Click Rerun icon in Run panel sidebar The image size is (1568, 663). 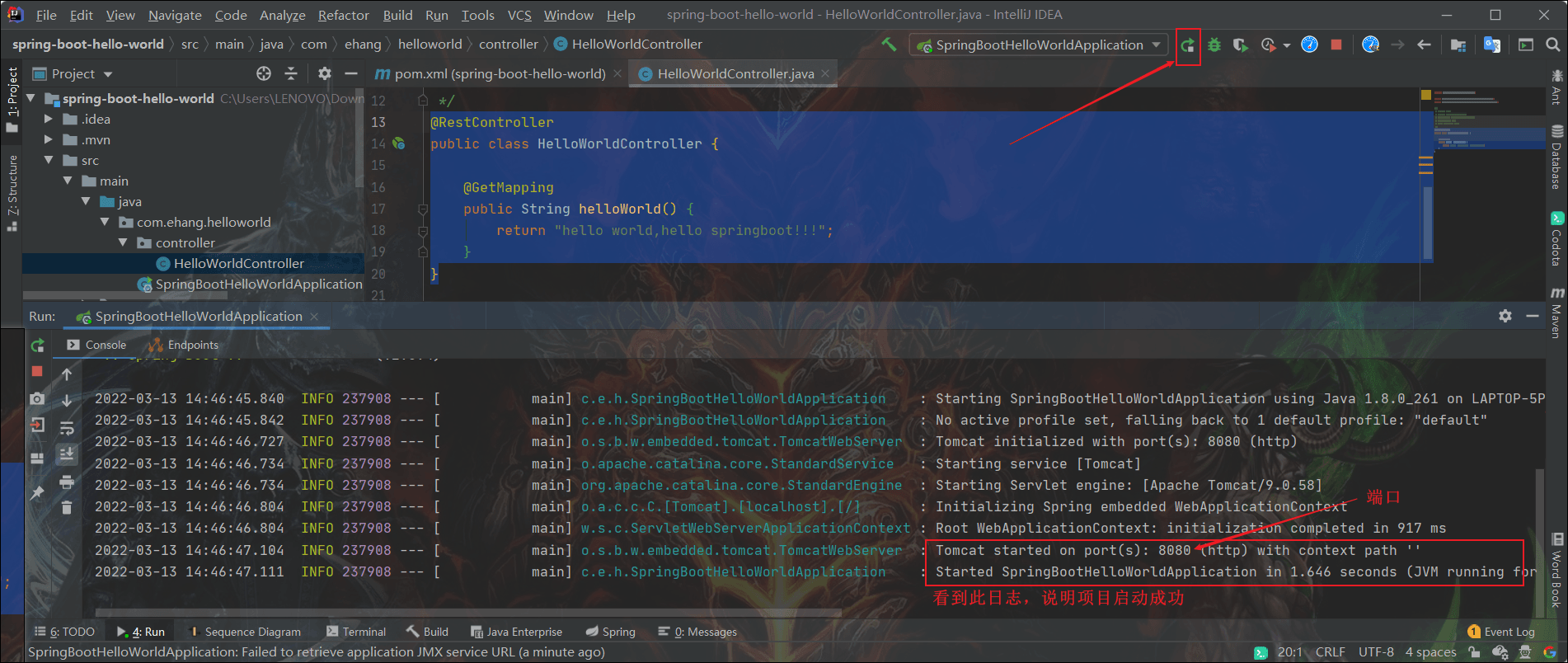(x=37, y=346)
